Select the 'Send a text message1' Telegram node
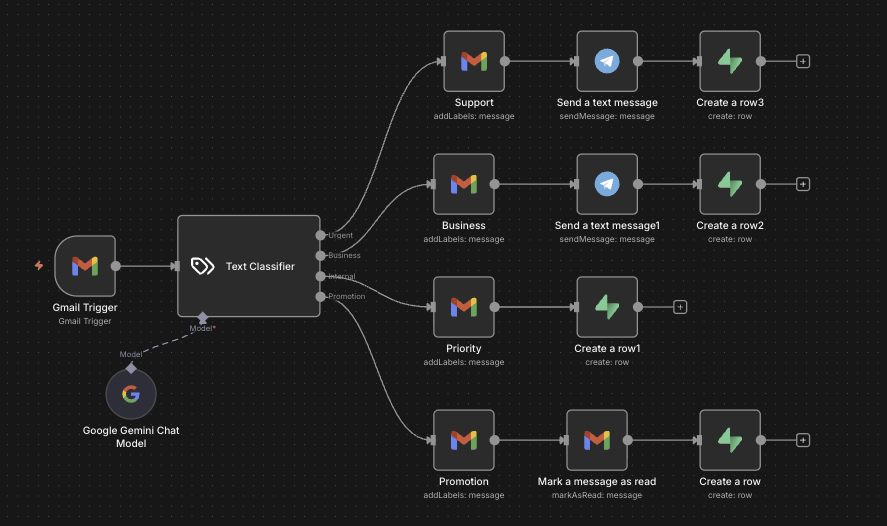Viewport: 887px width, 526px height. pos(607,184)
